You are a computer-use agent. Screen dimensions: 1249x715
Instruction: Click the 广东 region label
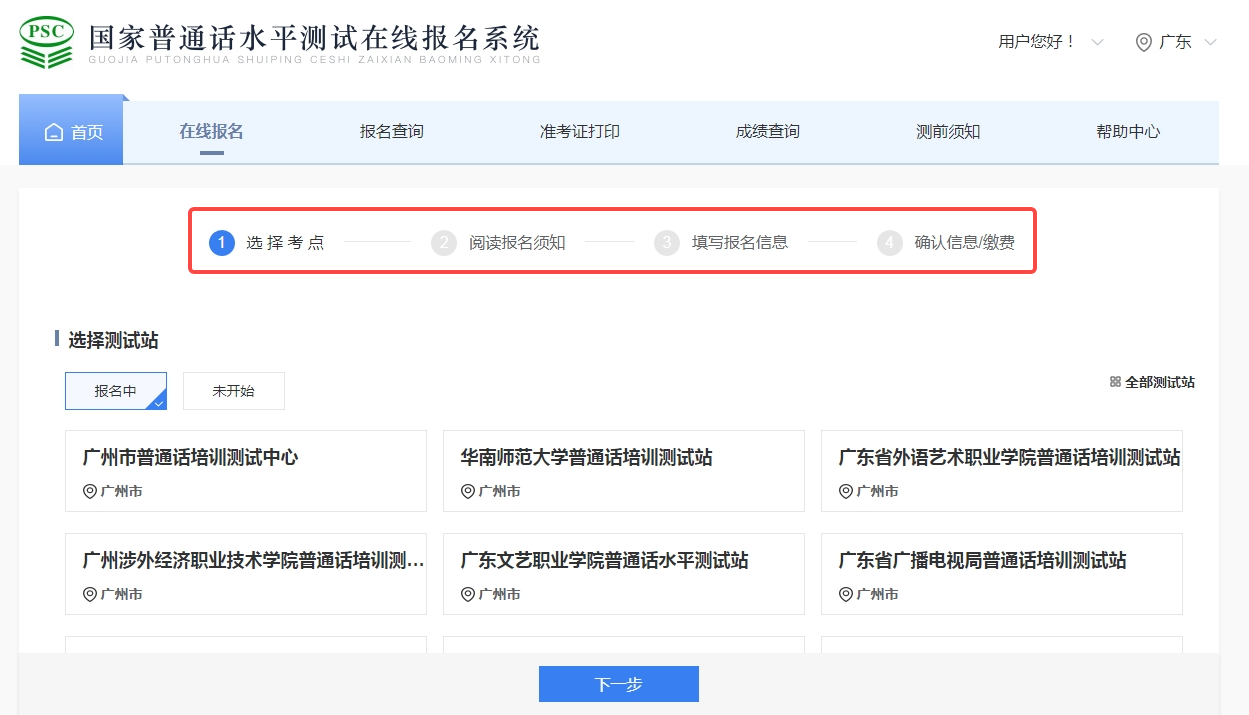tap(1175, 42)
